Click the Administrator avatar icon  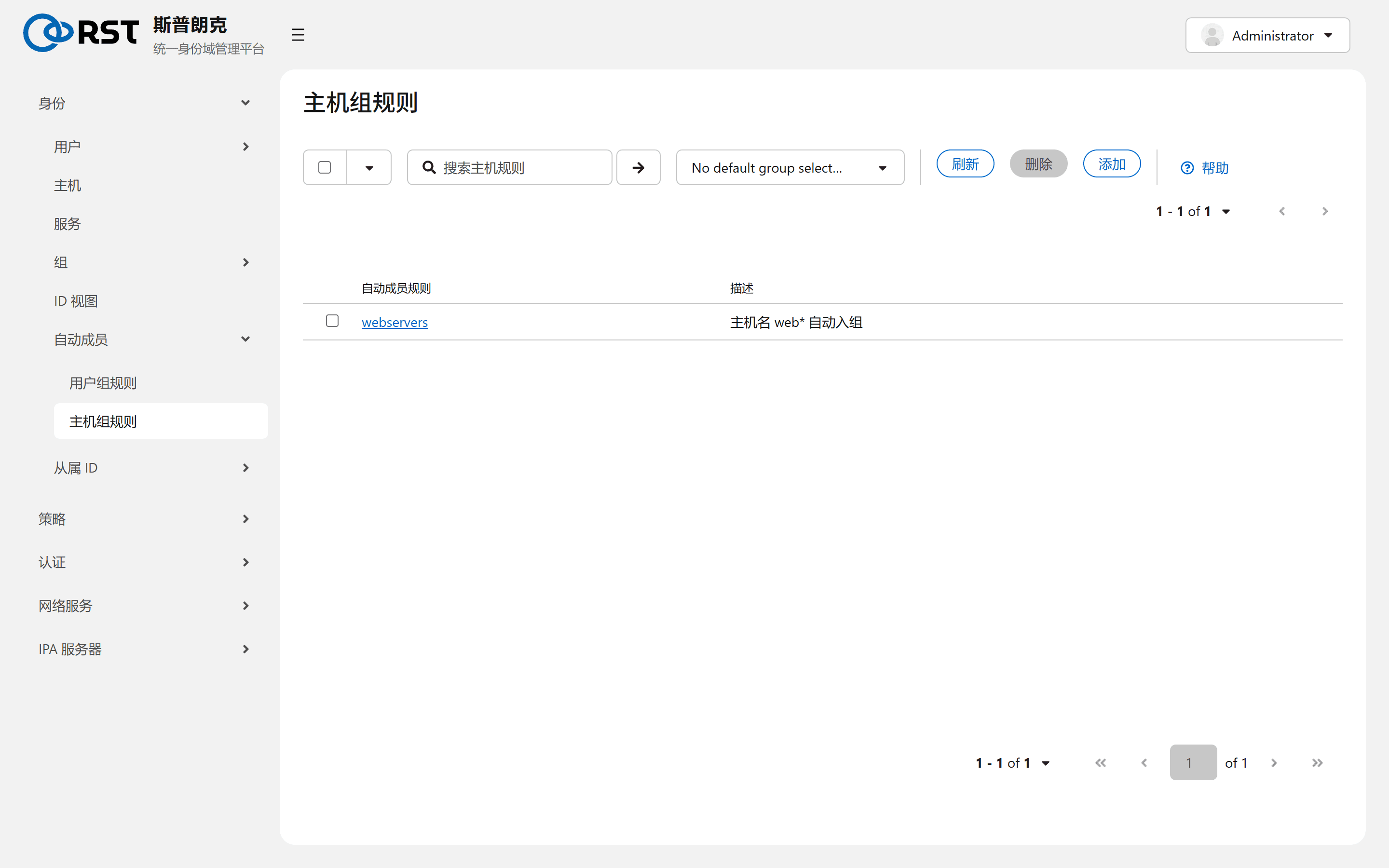1212,36
